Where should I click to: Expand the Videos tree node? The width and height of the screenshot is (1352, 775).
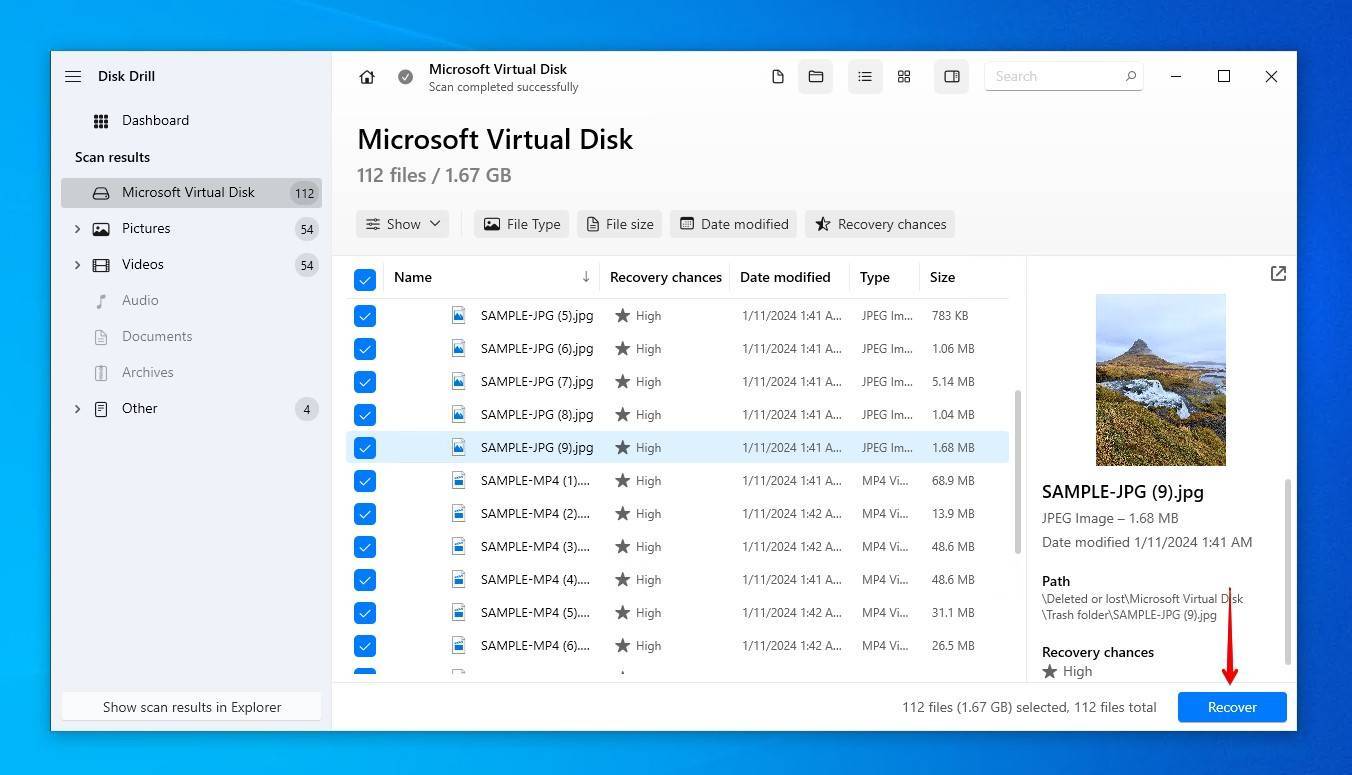[x=77, y=265]
